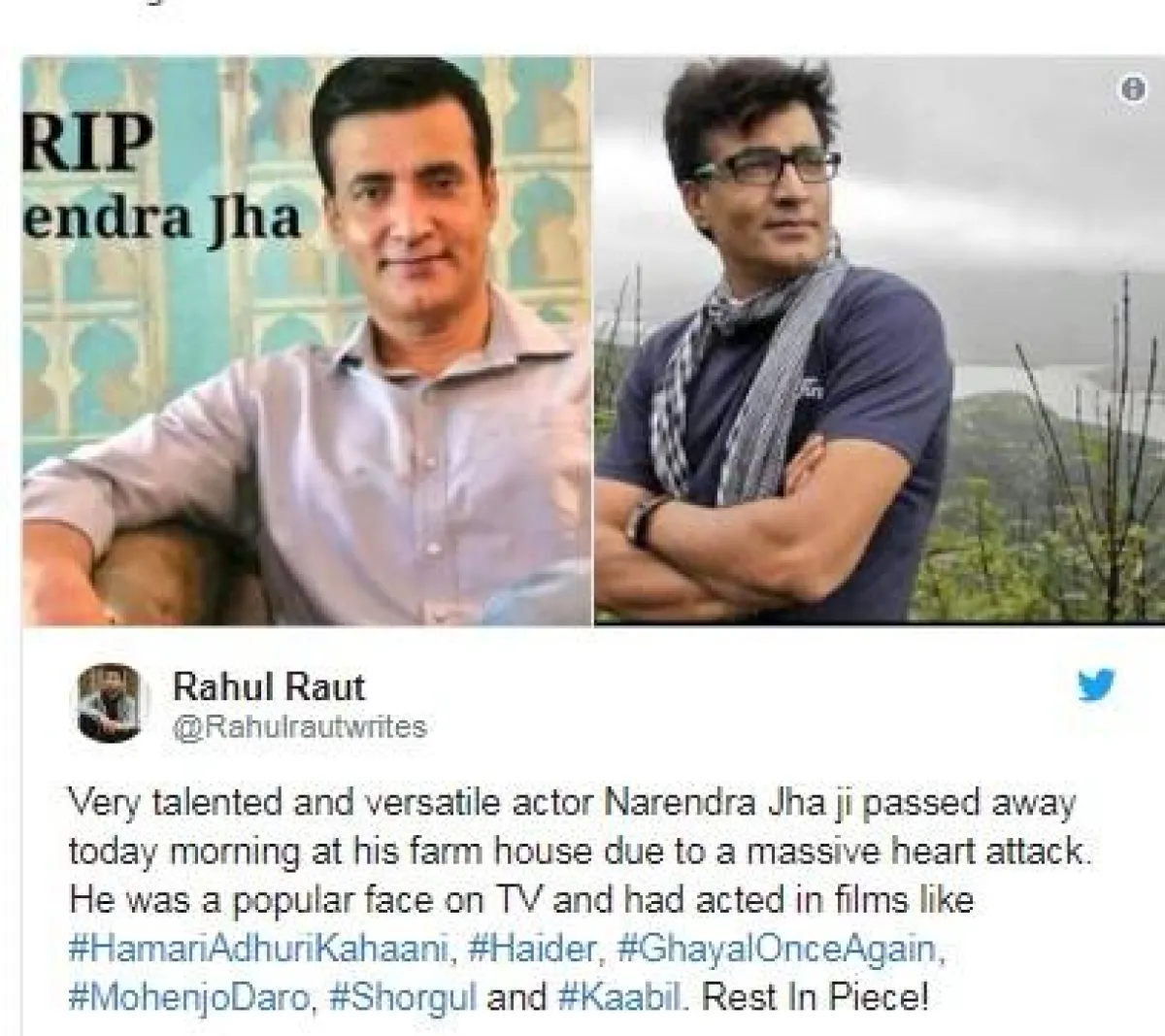Open the Rahul Raut display name link
This screenshot has height=1036, width=1165.
[x=268, y=686]
